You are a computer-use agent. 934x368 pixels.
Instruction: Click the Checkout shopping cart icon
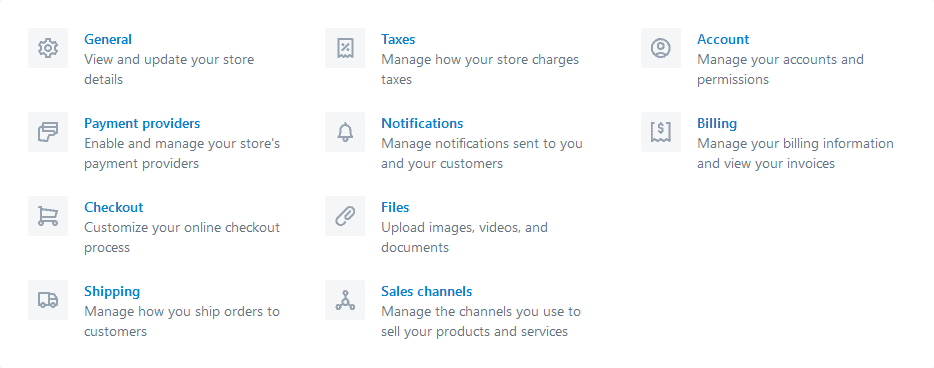tap(48, 216)
